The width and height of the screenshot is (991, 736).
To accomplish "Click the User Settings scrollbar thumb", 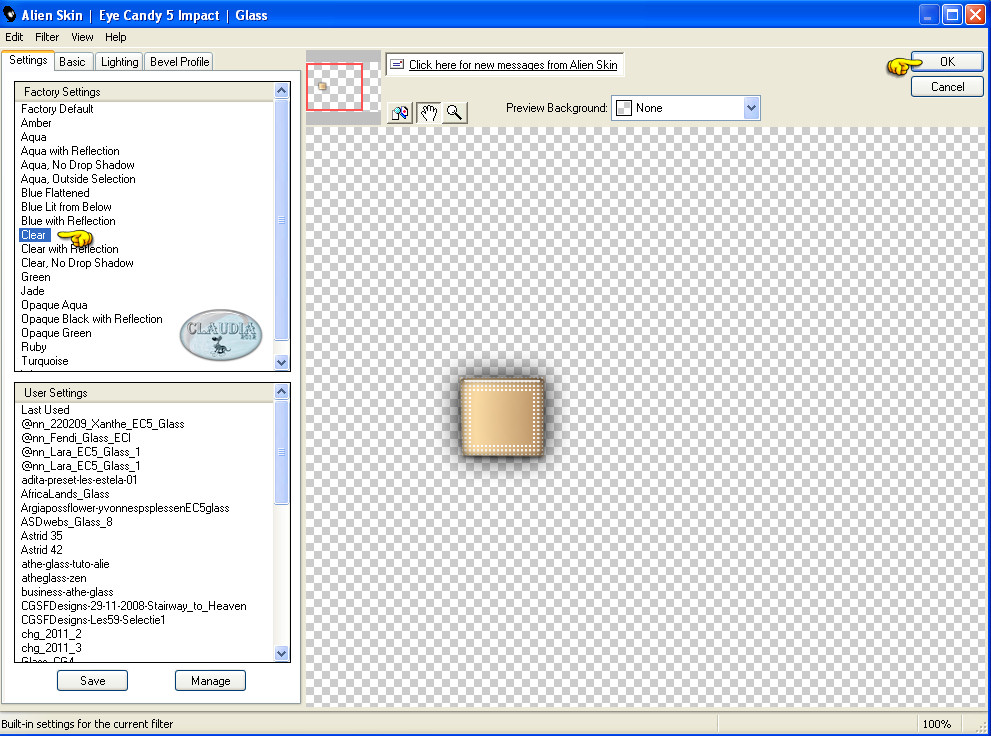I will coord(282,452).
